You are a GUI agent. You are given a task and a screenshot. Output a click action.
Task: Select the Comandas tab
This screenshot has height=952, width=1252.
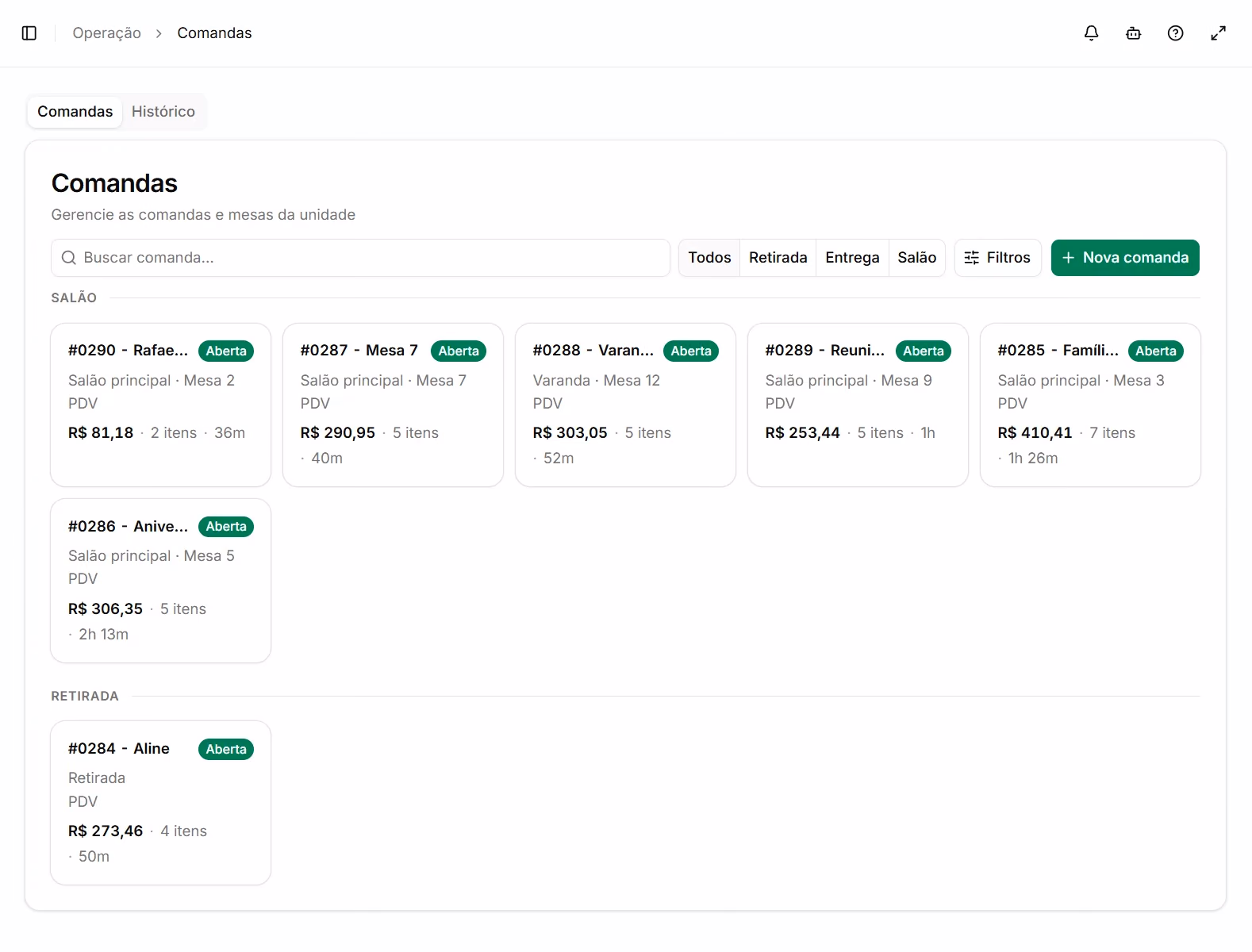pos(75,112)
